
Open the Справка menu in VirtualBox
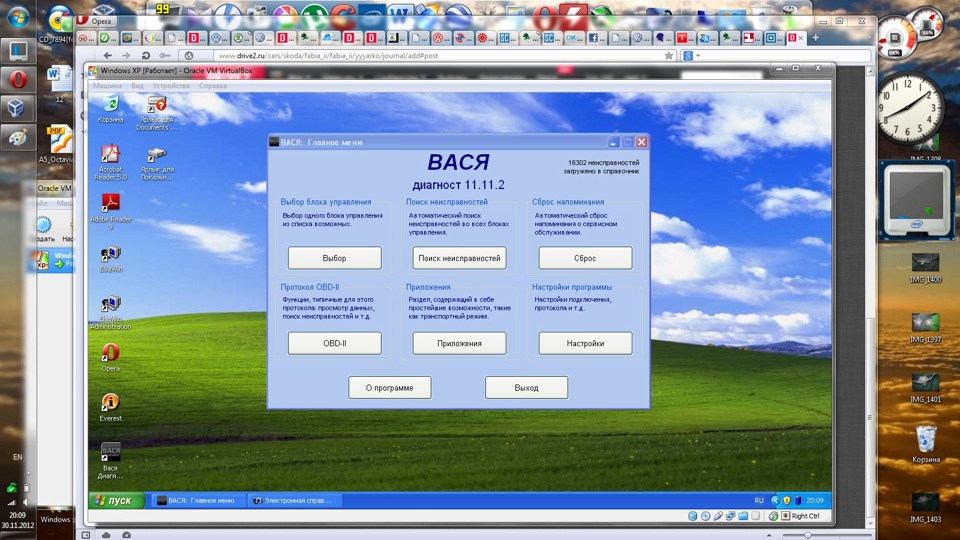212,86
